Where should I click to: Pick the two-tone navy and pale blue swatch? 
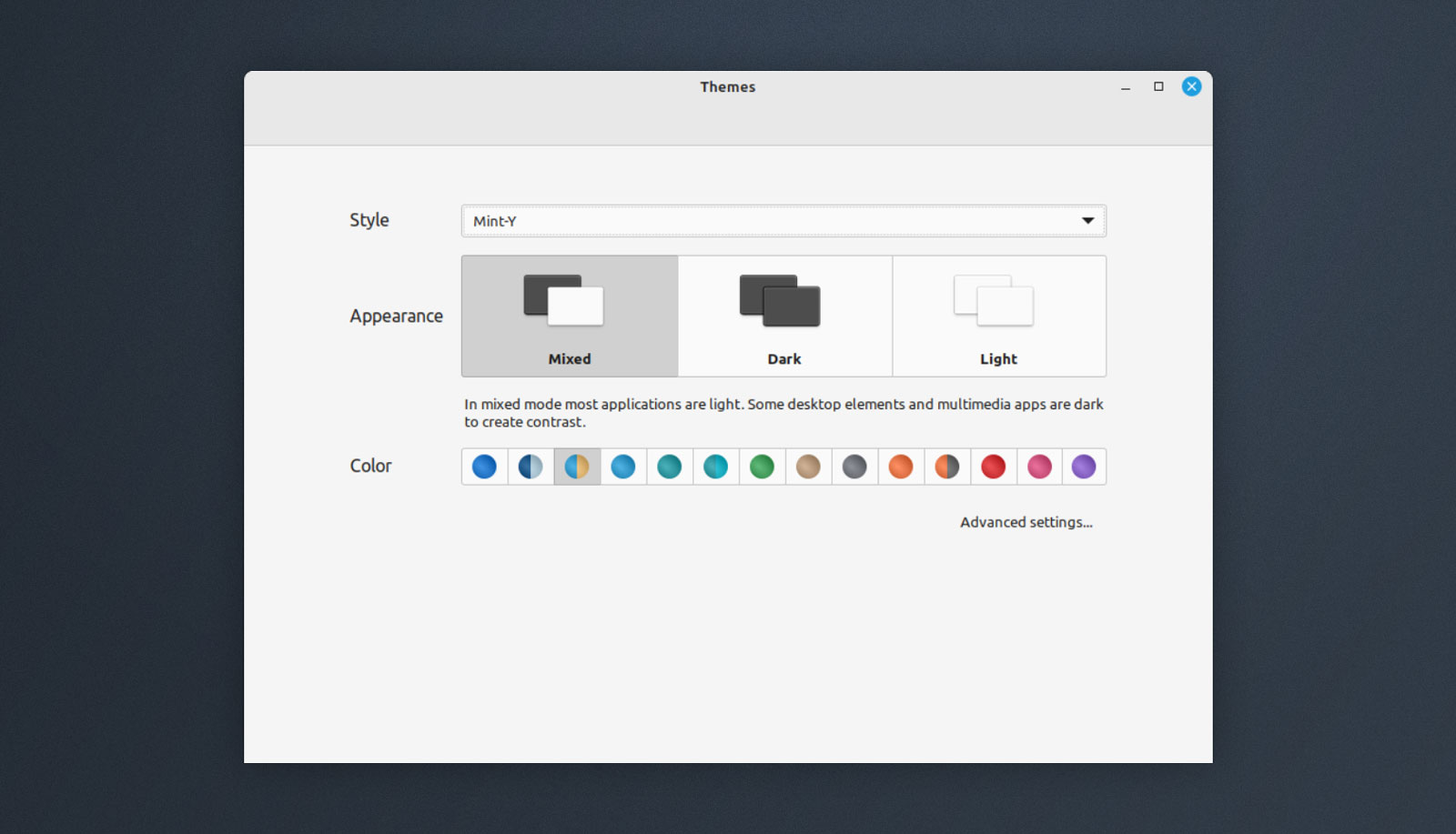pos(531,467)
